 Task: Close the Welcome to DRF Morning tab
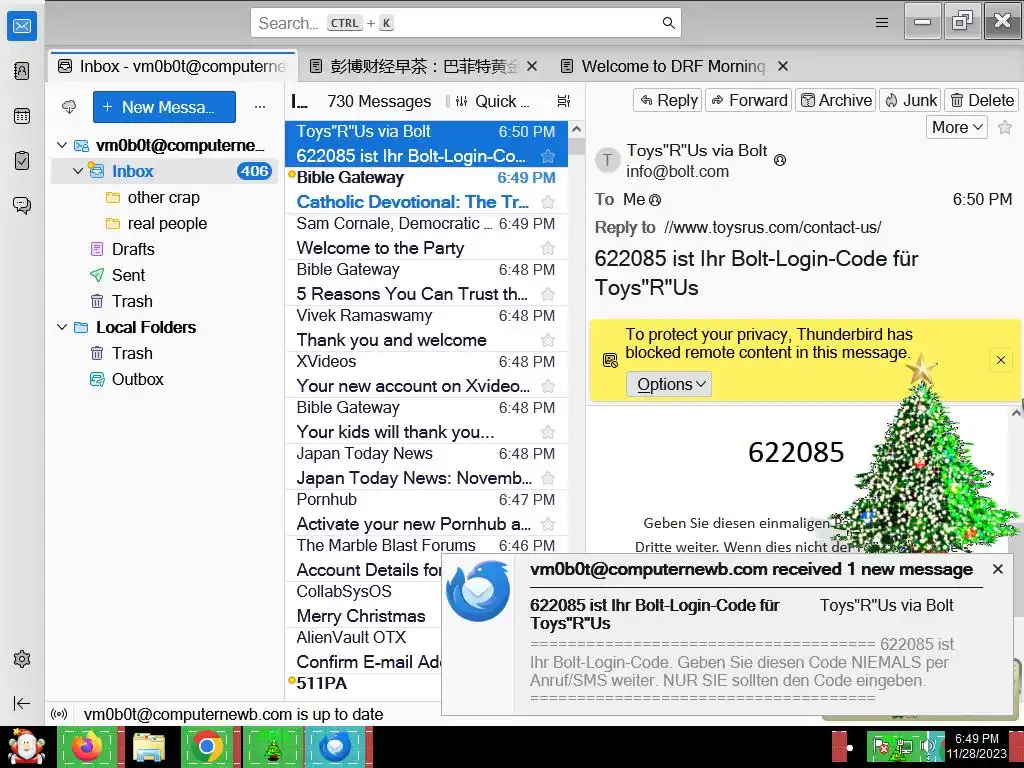(783, 66)
